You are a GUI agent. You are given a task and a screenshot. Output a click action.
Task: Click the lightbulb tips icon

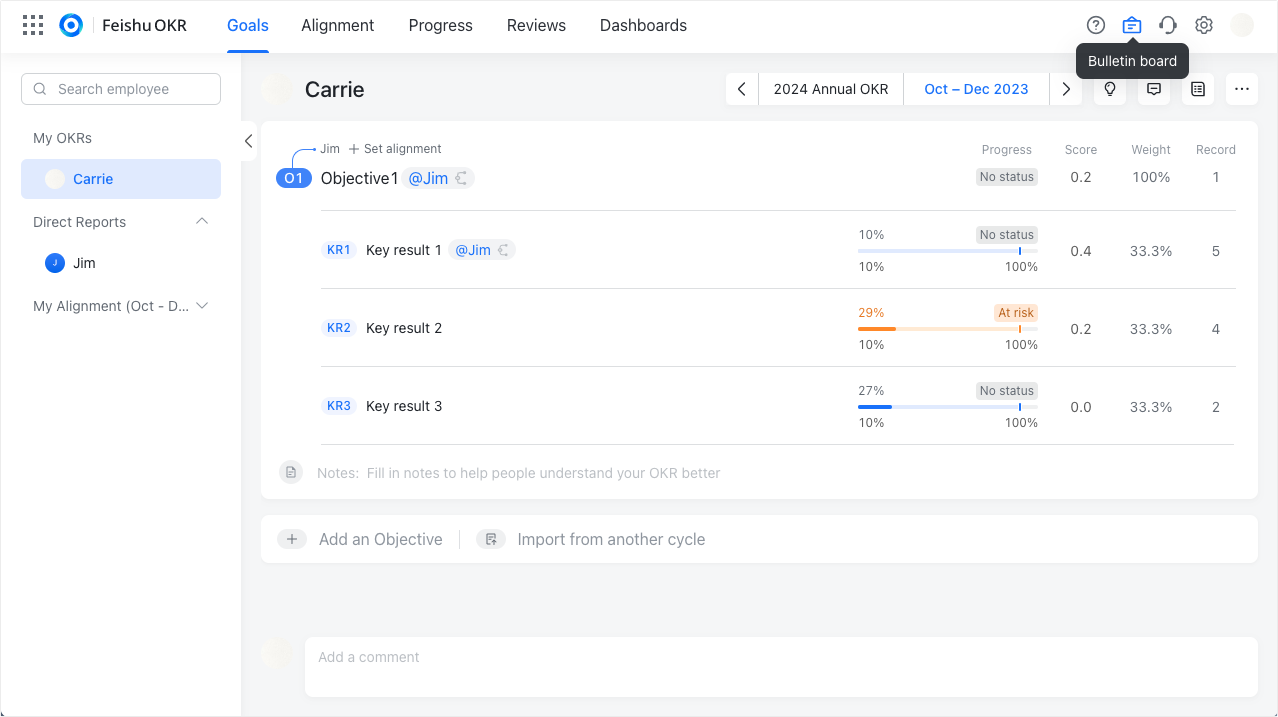tap(1109, 89)
